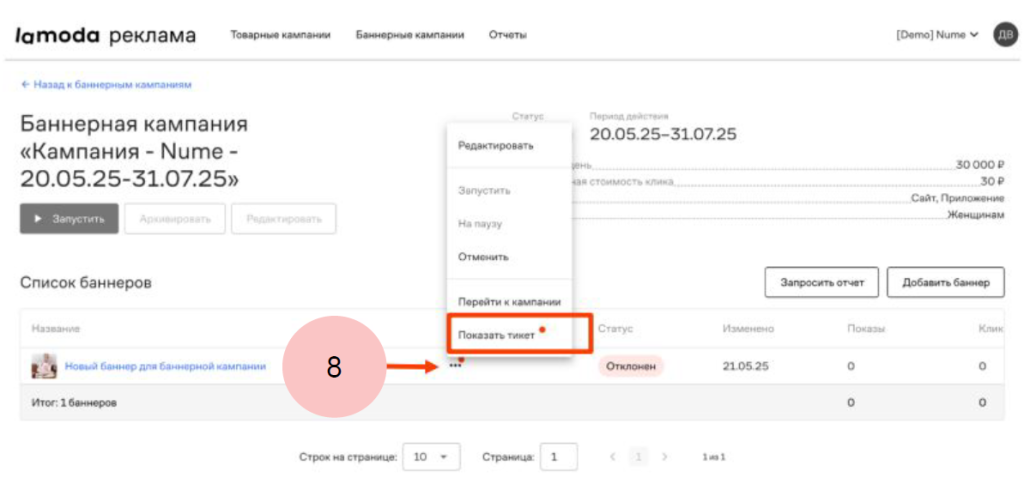Viewport: 1024px width, 484px height.
Task: Click the Изменено column header
Action: [x=748, y=329]
